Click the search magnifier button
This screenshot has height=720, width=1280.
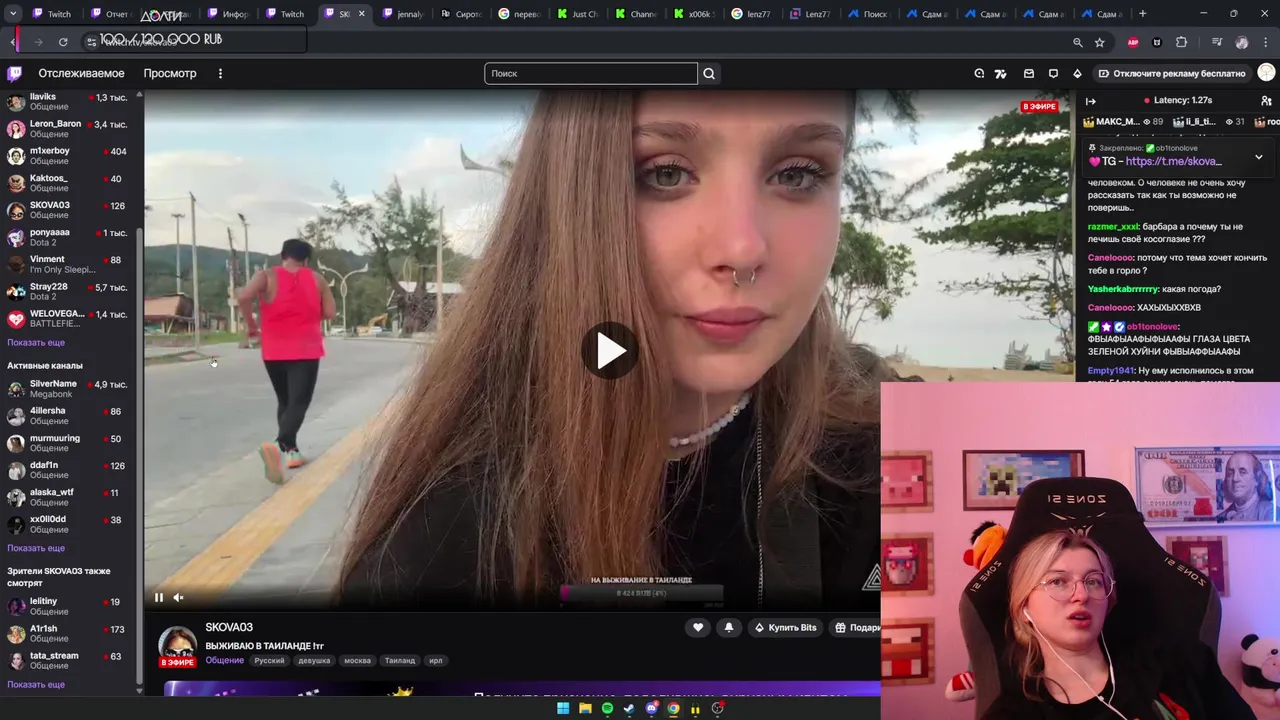click(x=709, y=73)
